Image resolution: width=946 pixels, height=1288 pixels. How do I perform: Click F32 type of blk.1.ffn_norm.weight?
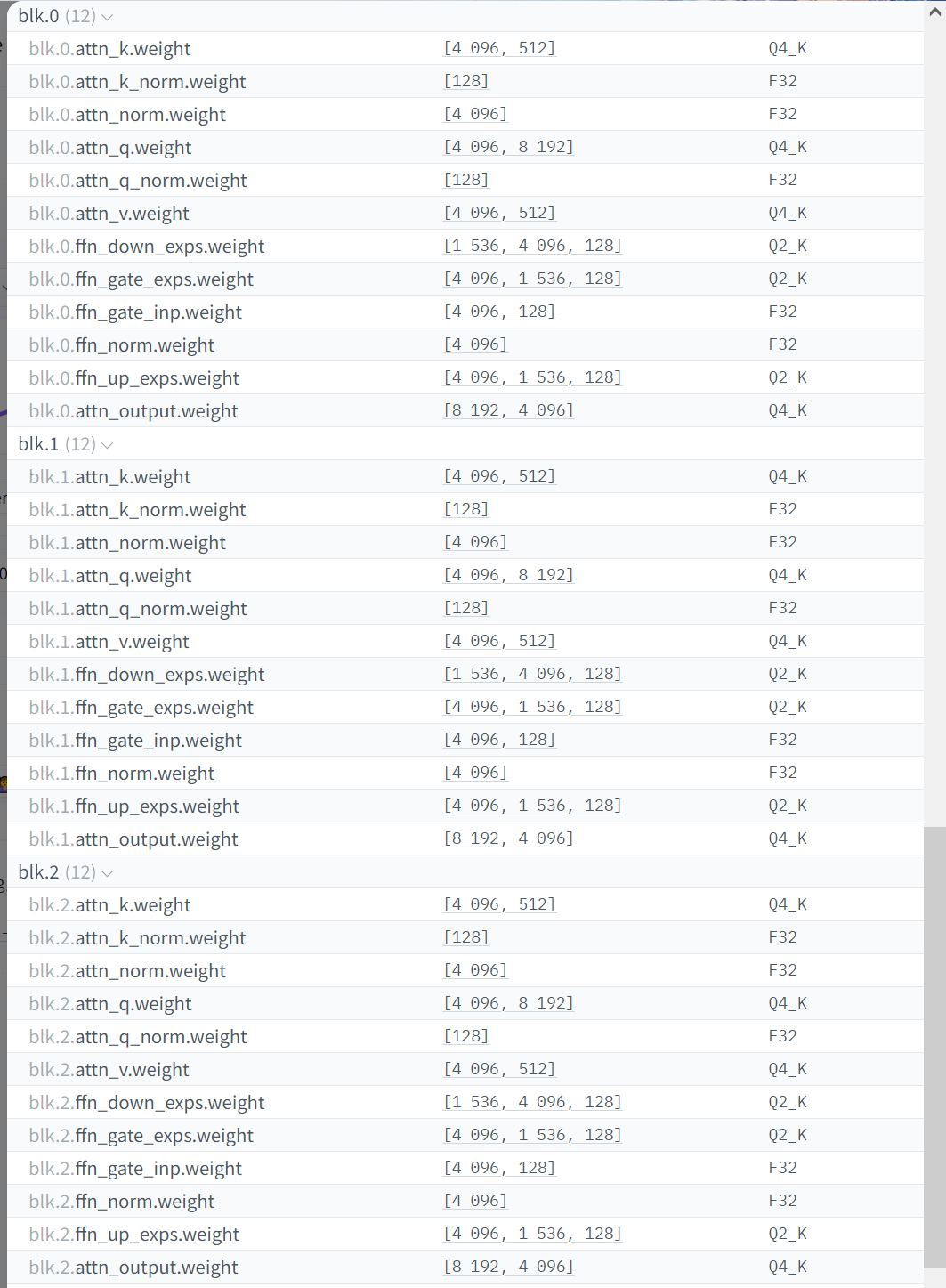coord(782,773)
